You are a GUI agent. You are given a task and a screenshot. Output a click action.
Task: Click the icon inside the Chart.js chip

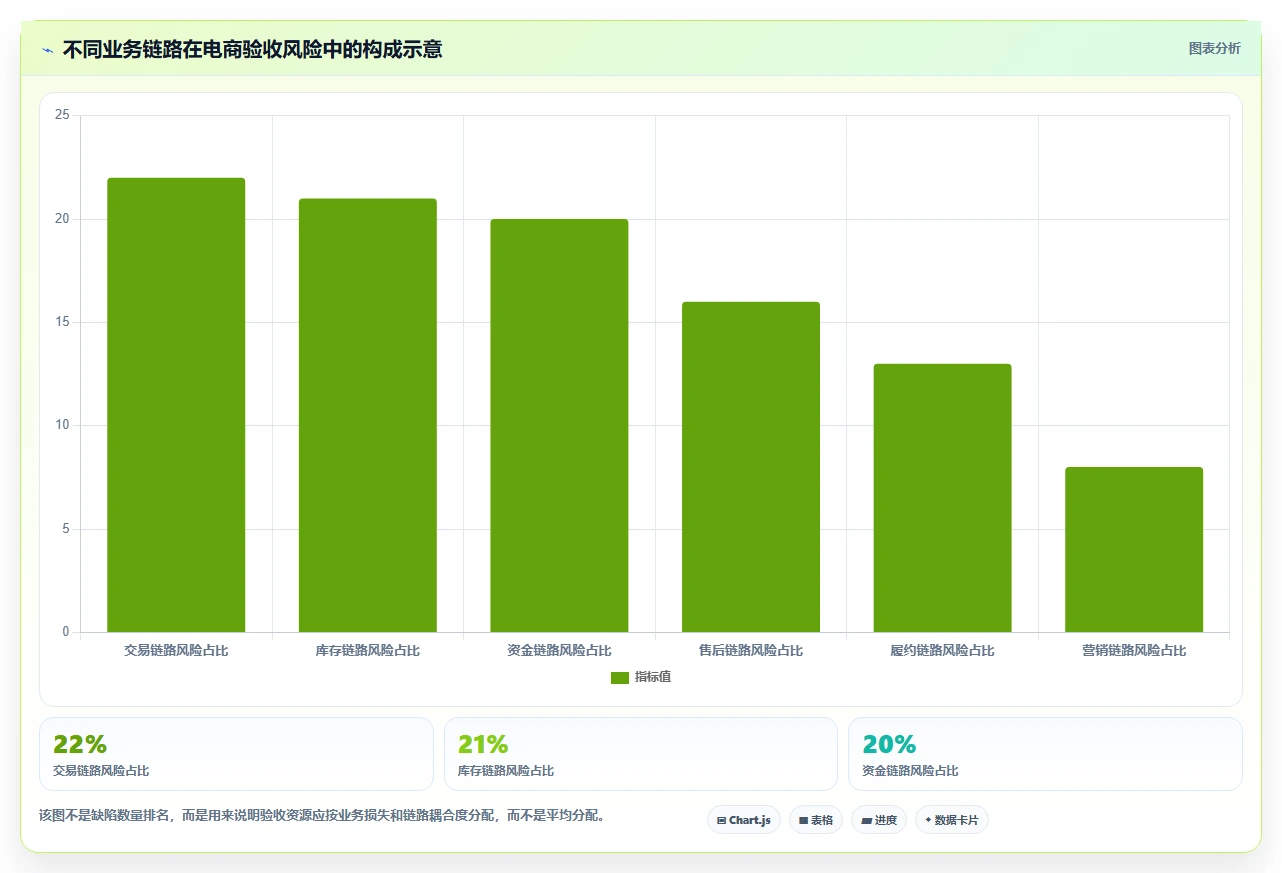(721, 820)
